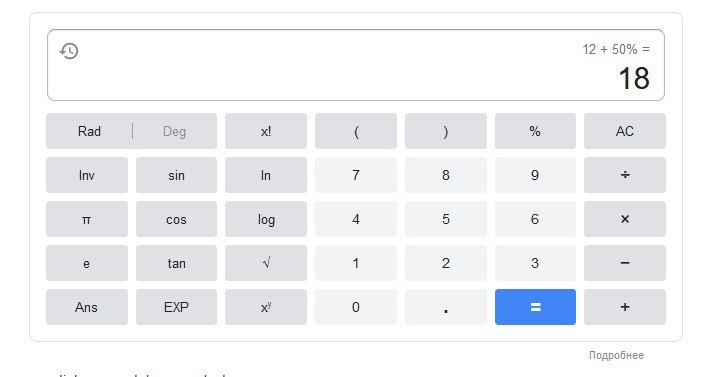
Task: Open the Подробнее link below calculator
Action: [616, 355]
